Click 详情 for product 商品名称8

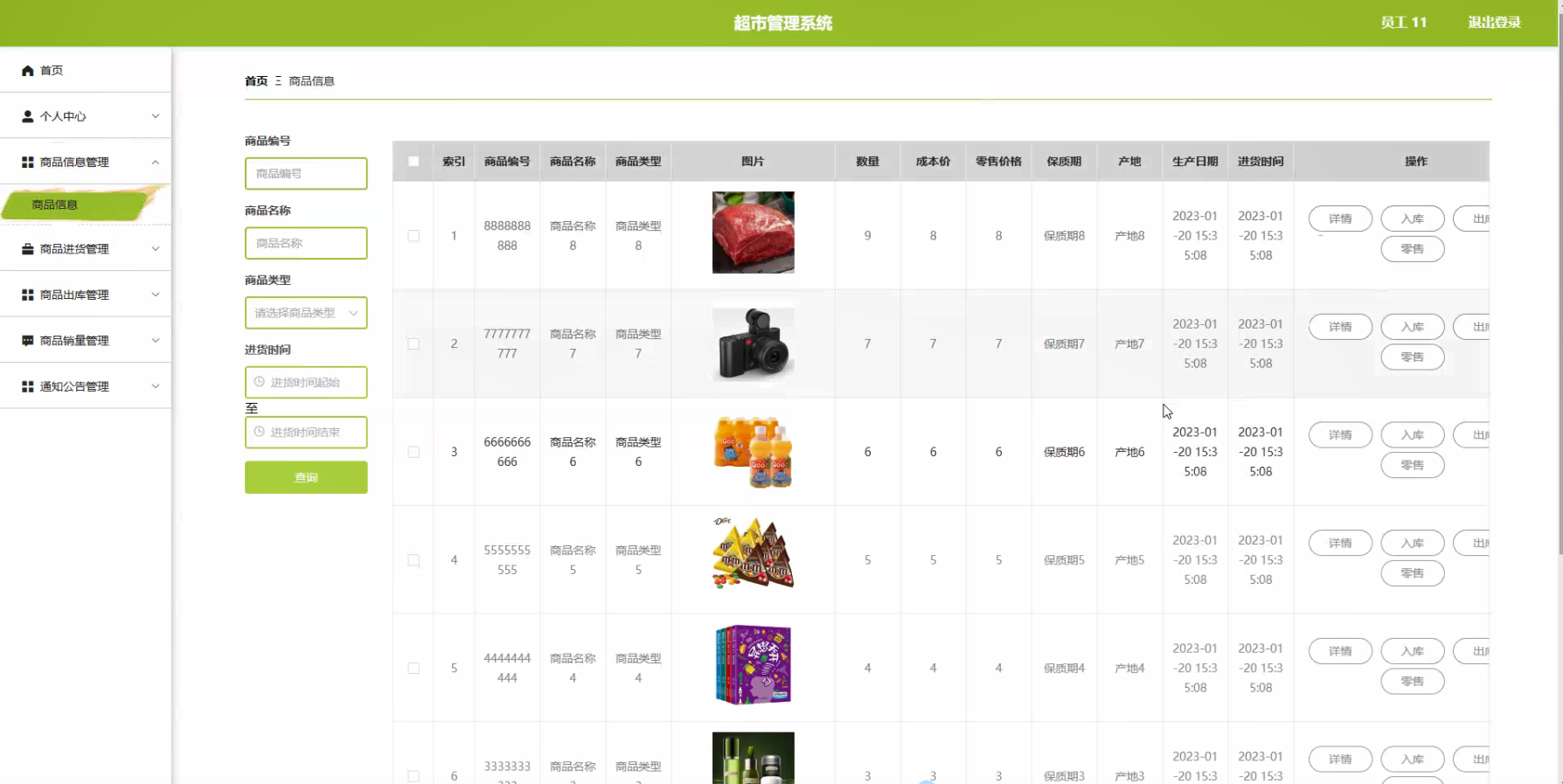click(1340, 219)
